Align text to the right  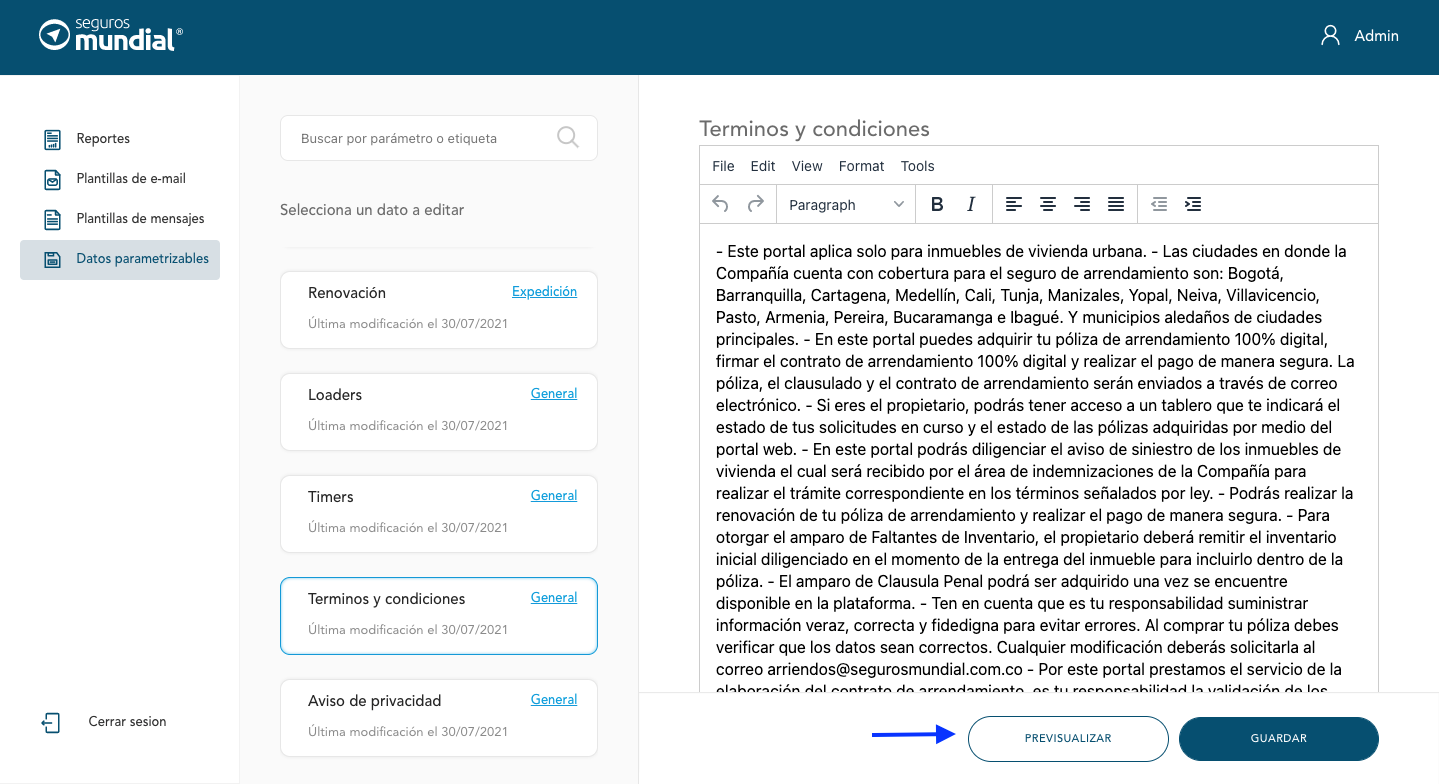(1082, 204)
